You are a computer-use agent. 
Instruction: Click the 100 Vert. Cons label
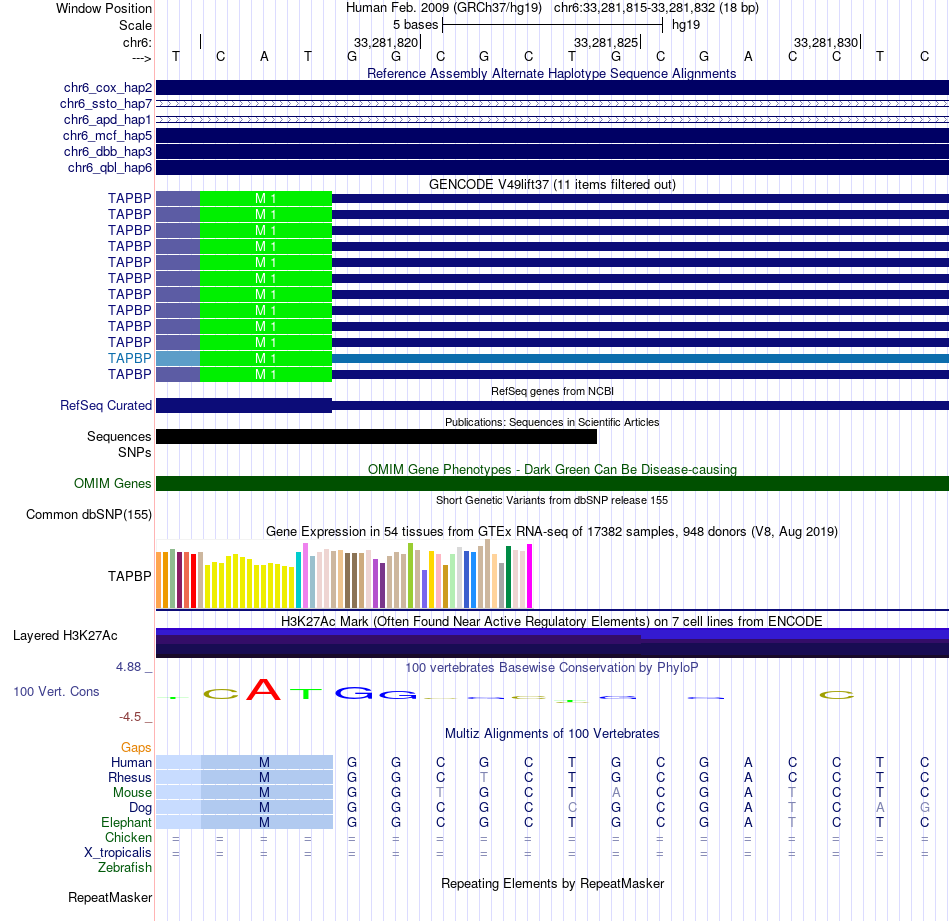point(56,691)
